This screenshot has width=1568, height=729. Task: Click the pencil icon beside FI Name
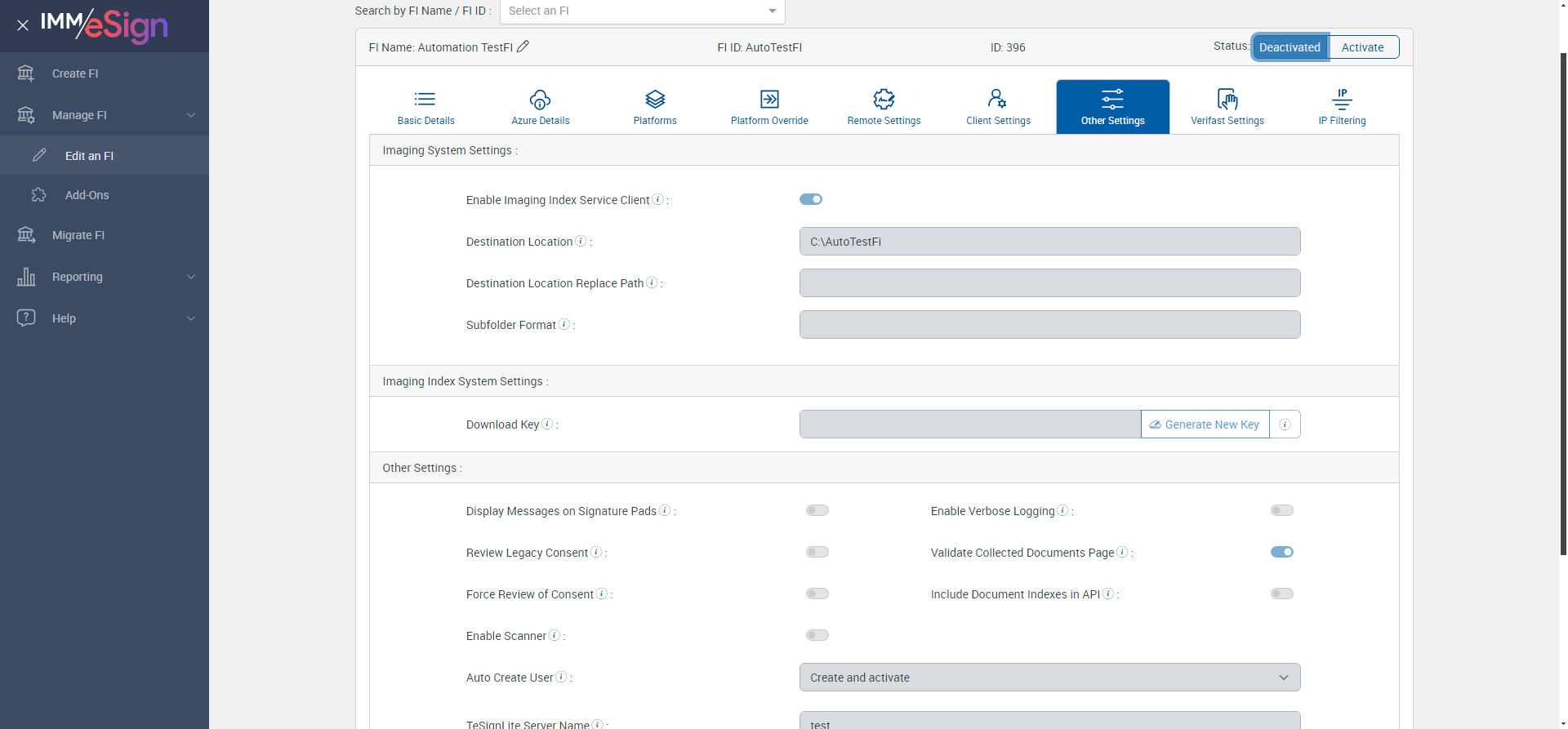[523, 47]
